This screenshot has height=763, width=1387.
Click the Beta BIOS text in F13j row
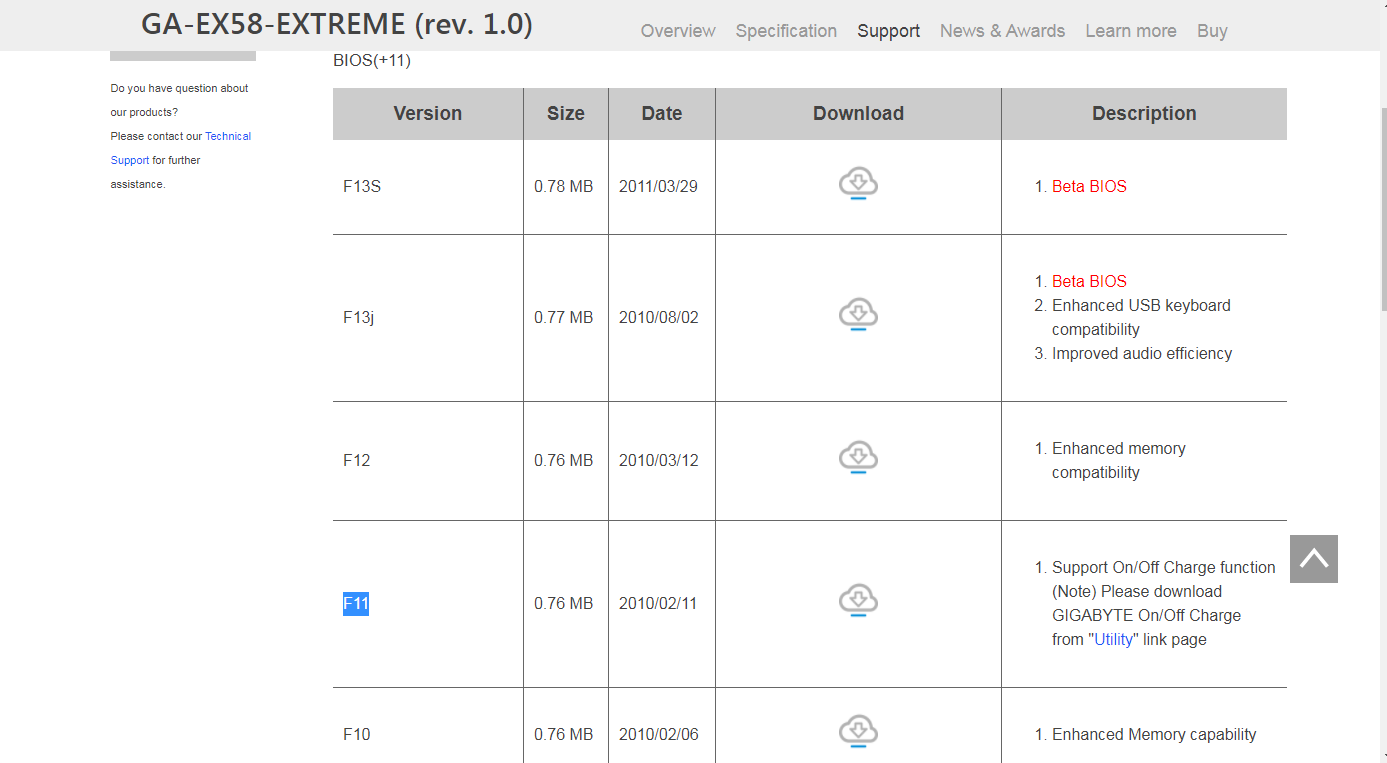(1089, 281)
